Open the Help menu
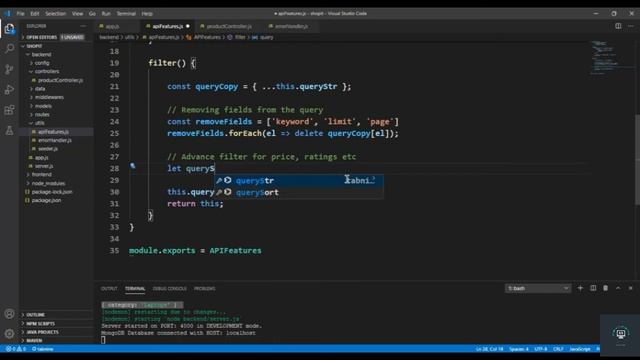 (147, 13)
